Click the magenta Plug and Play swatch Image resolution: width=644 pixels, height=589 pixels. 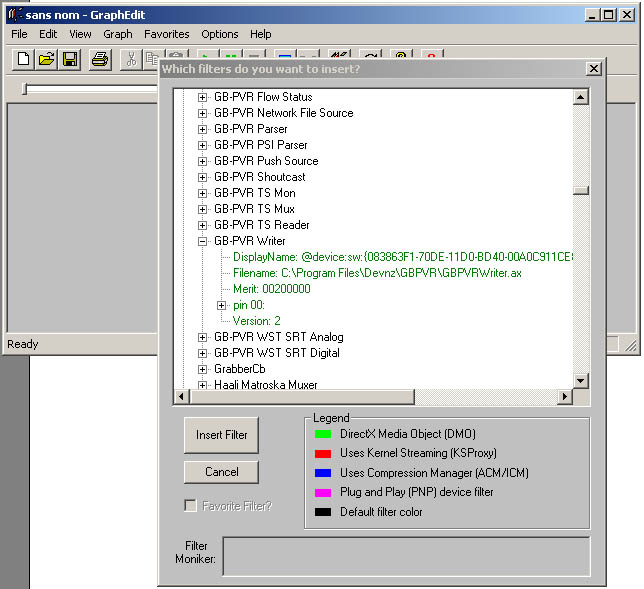click(322, 492)
